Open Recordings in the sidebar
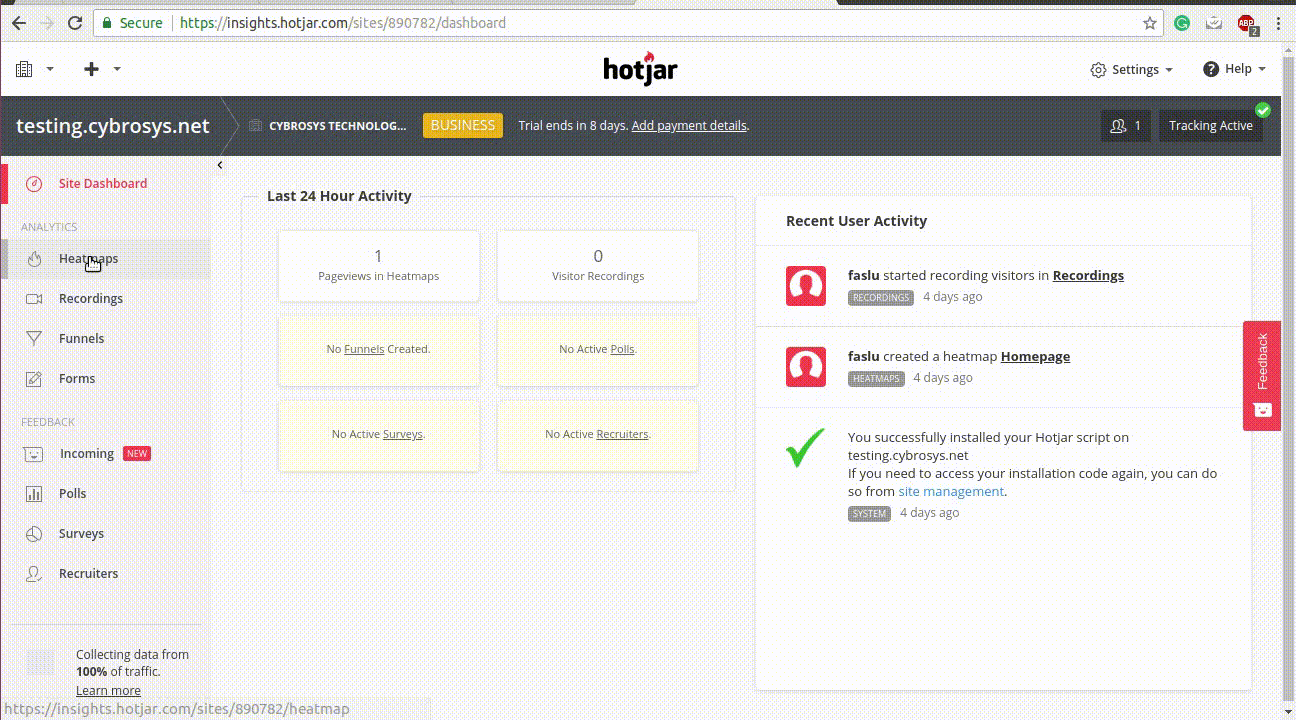This screenshot has width=1296, height=720. (x=91, y=299)
